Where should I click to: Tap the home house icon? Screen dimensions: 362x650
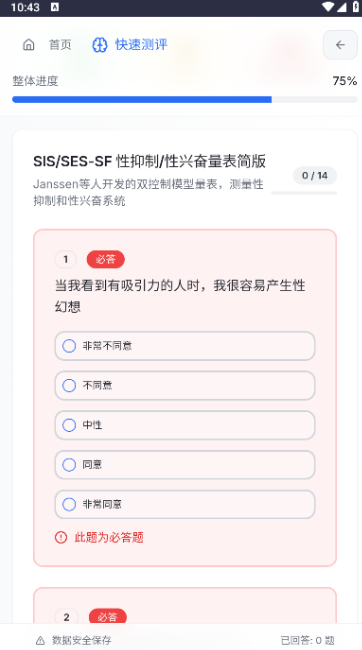[x=29, y=44]
